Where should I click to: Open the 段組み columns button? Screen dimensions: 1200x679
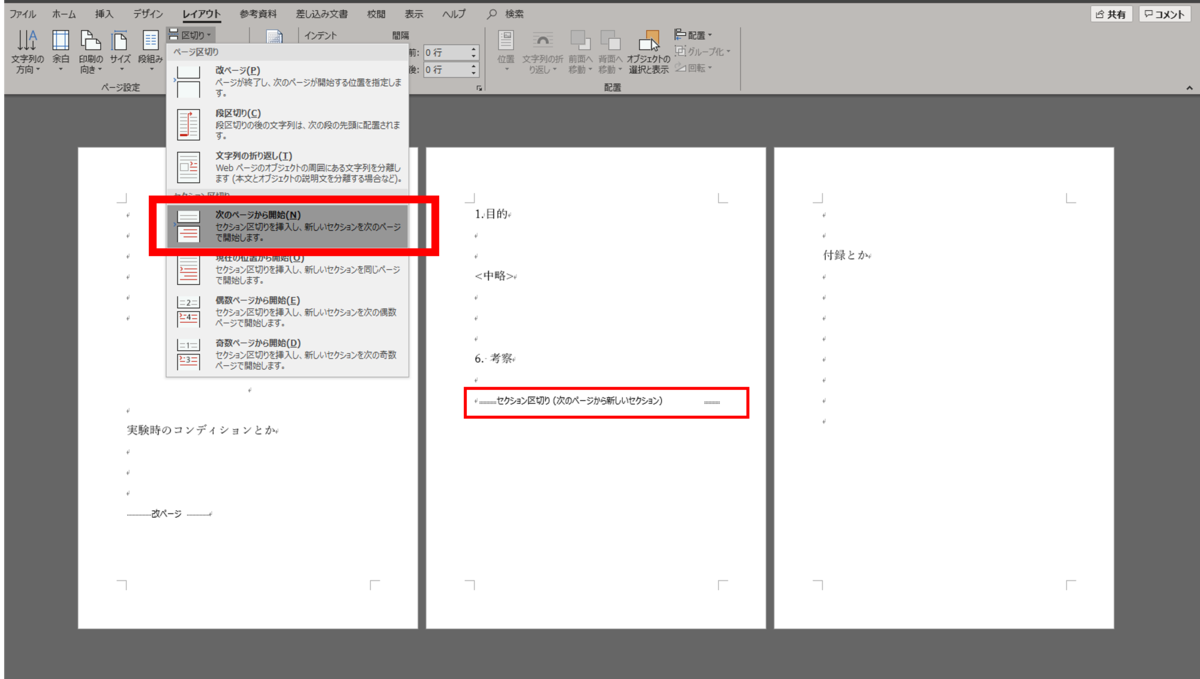click(150, 52)
